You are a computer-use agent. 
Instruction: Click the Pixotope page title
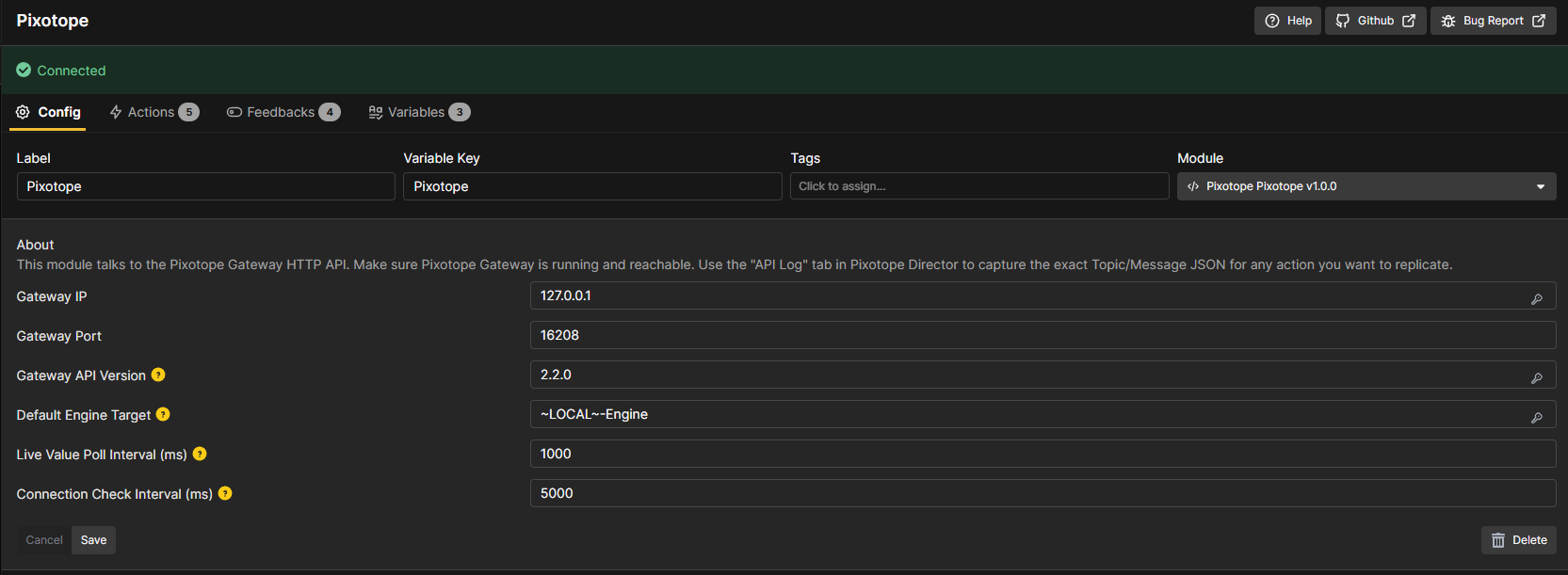[53, 21]
